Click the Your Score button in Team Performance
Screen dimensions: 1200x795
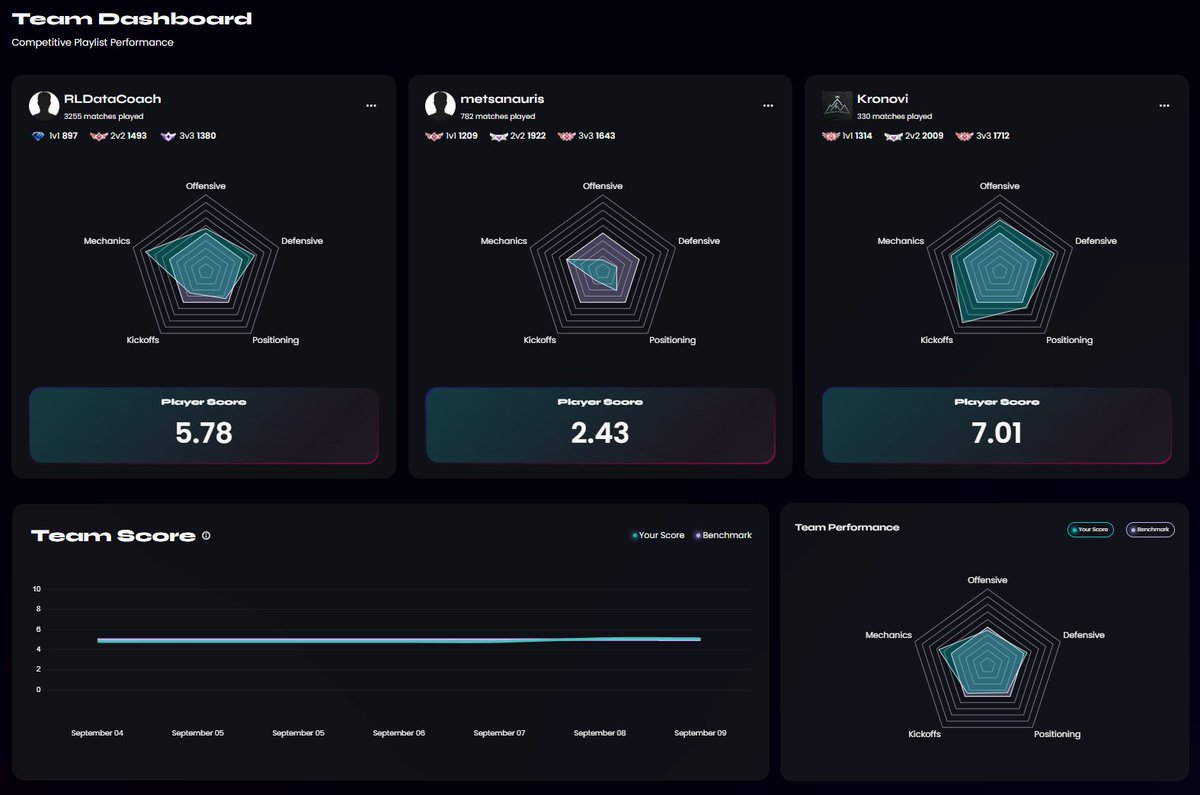click(x=1090, y=529)
